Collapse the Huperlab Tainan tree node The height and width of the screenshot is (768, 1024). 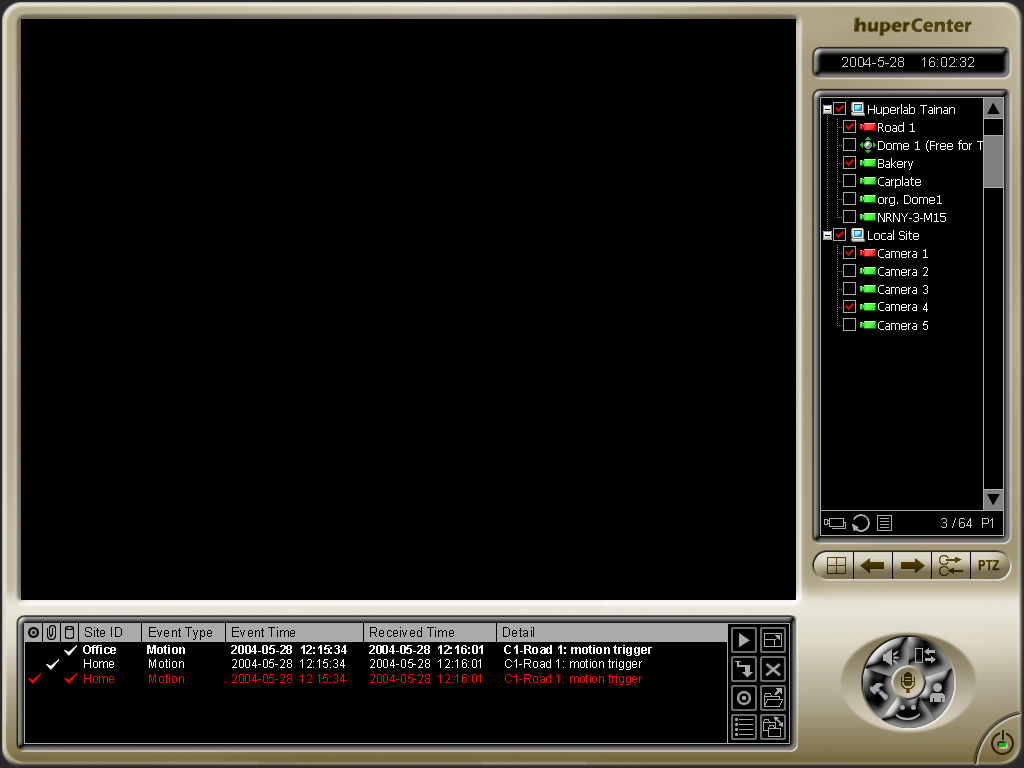pyautogui.click(x=827, y=109)
